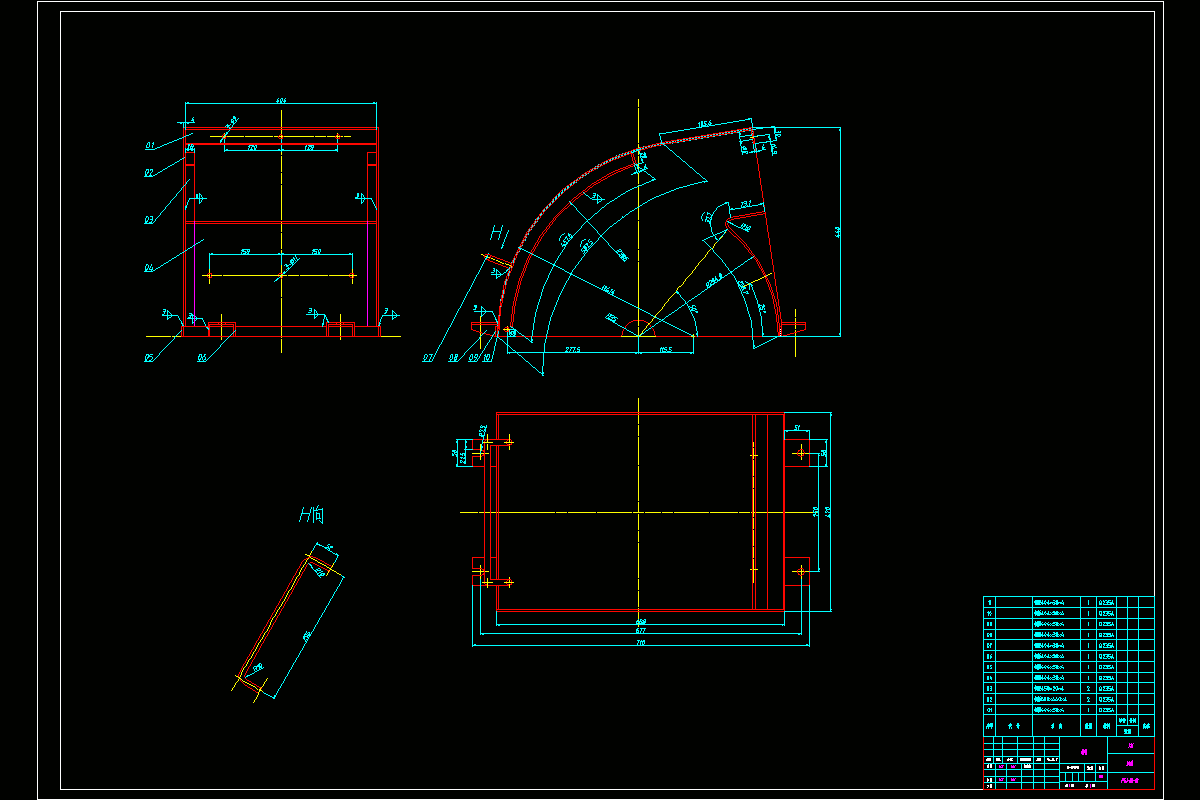Click part callout label 06
This screenshot has width=1200, height=800.
(202, 357)
